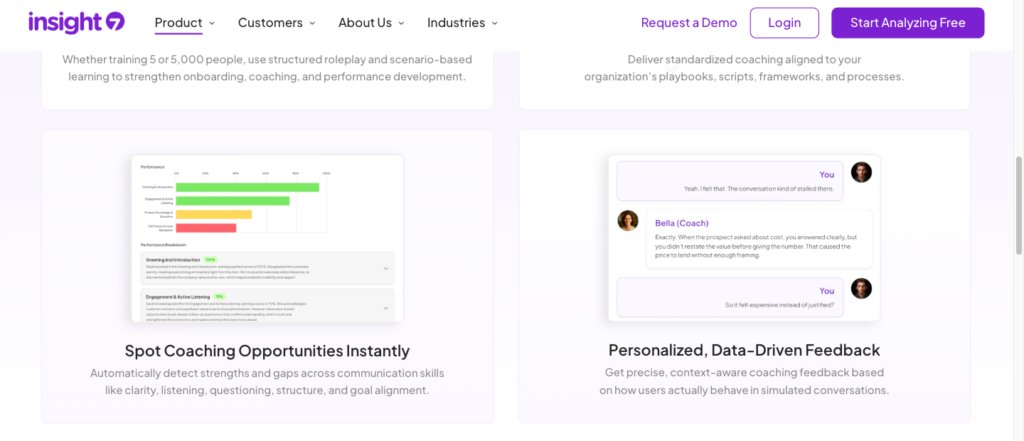This screenshot has width=1024, height=441.
Task: Click the yellow Product Knowledge bar
Action: (x=213, y=214)
